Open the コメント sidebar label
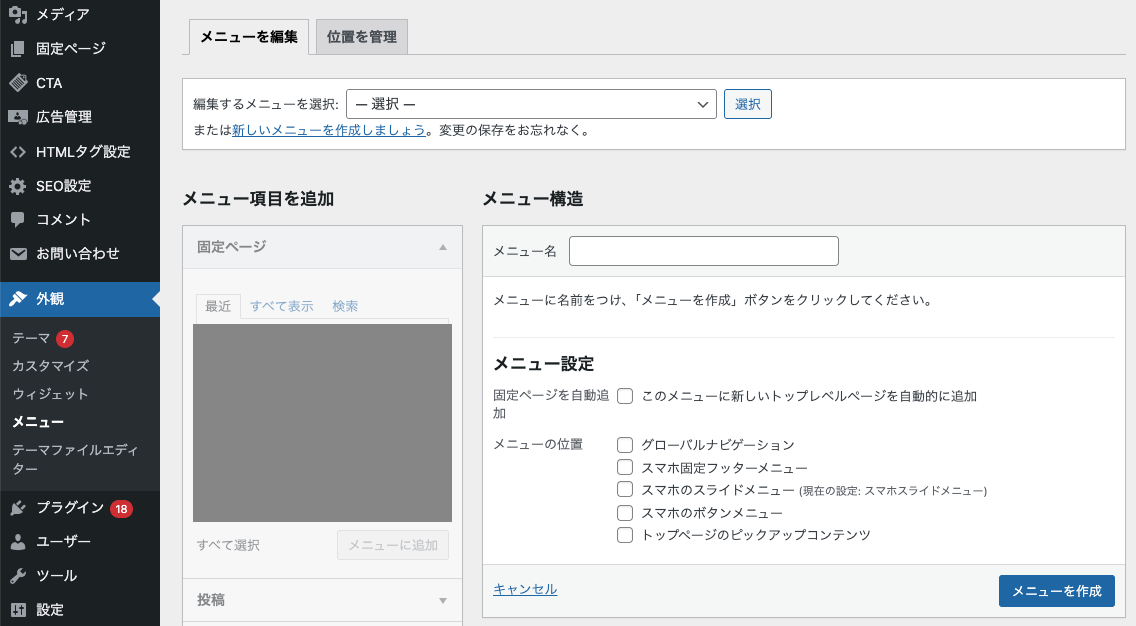This screenshot has height=626, width=1136. coord(63,220)
